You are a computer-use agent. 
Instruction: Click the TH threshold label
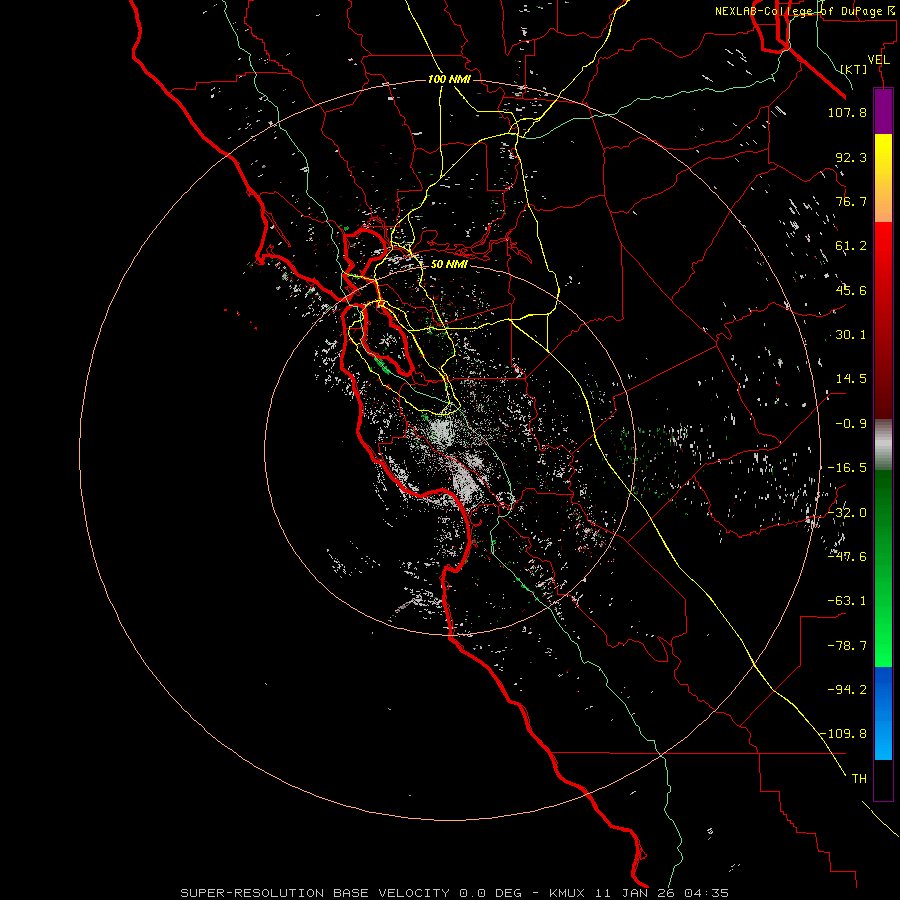(859, 779)
